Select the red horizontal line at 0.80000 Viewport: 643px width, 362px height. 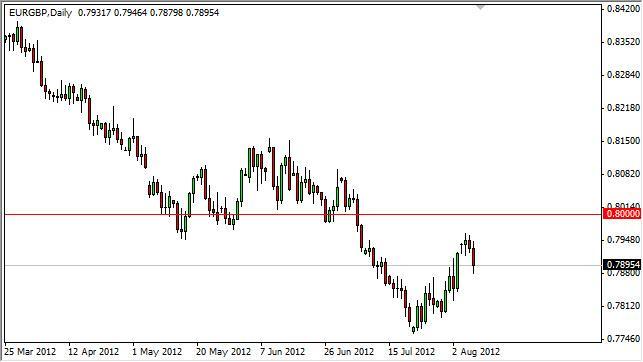(303, 214)
